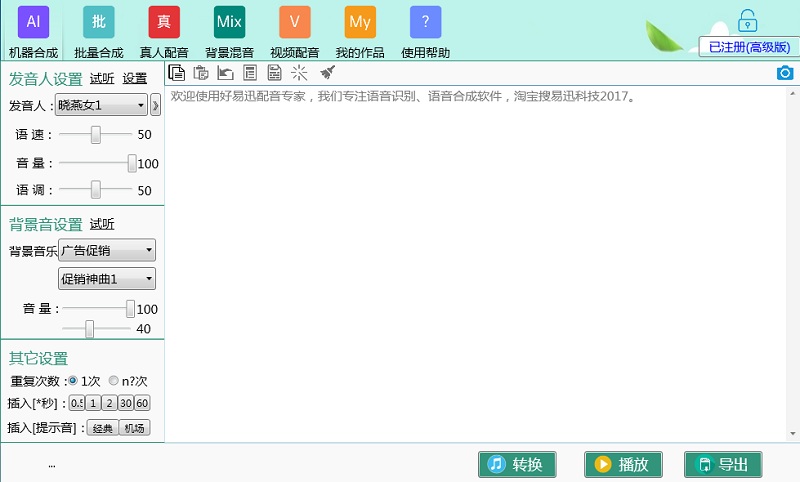Open the 促销神曲1 track dropdown

107,279
